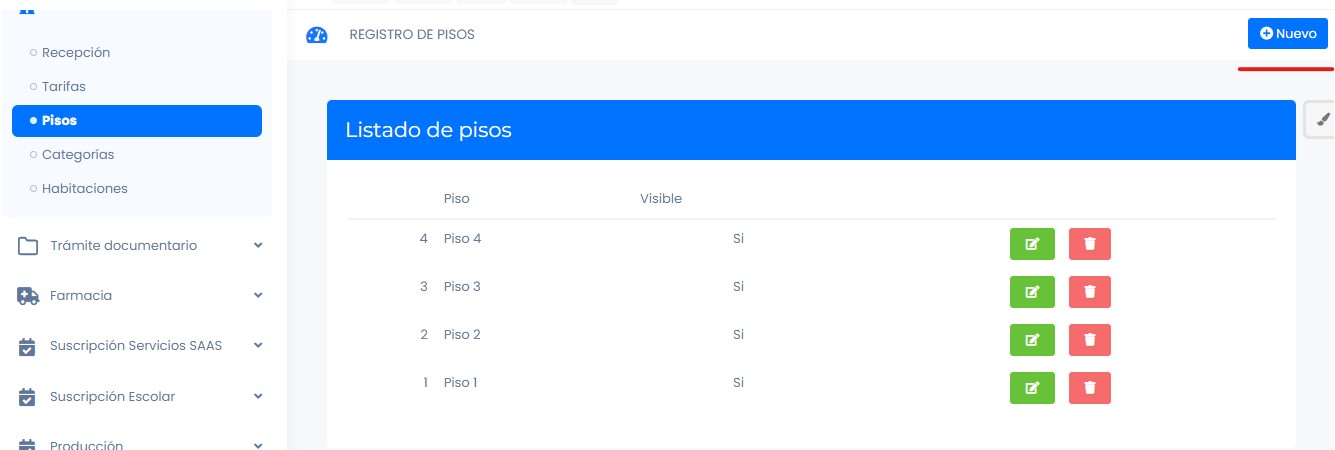Remove Piso 2 with the trash button
The width and height of the screenshot is (1335, 450).
tap(1089, 340)
